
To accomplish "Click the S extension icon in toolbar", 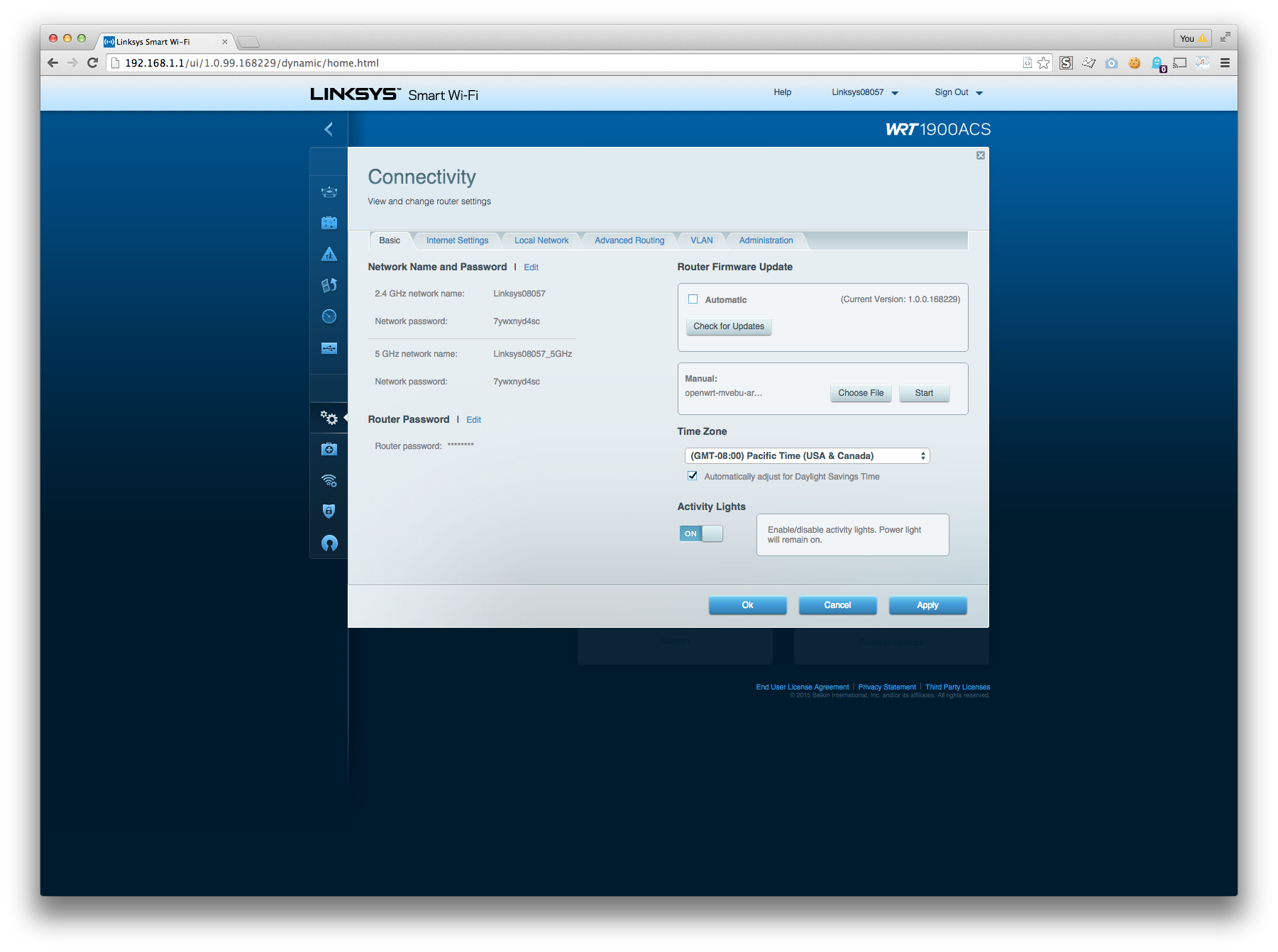I will pyautogui.click(x=1066, y=63).
